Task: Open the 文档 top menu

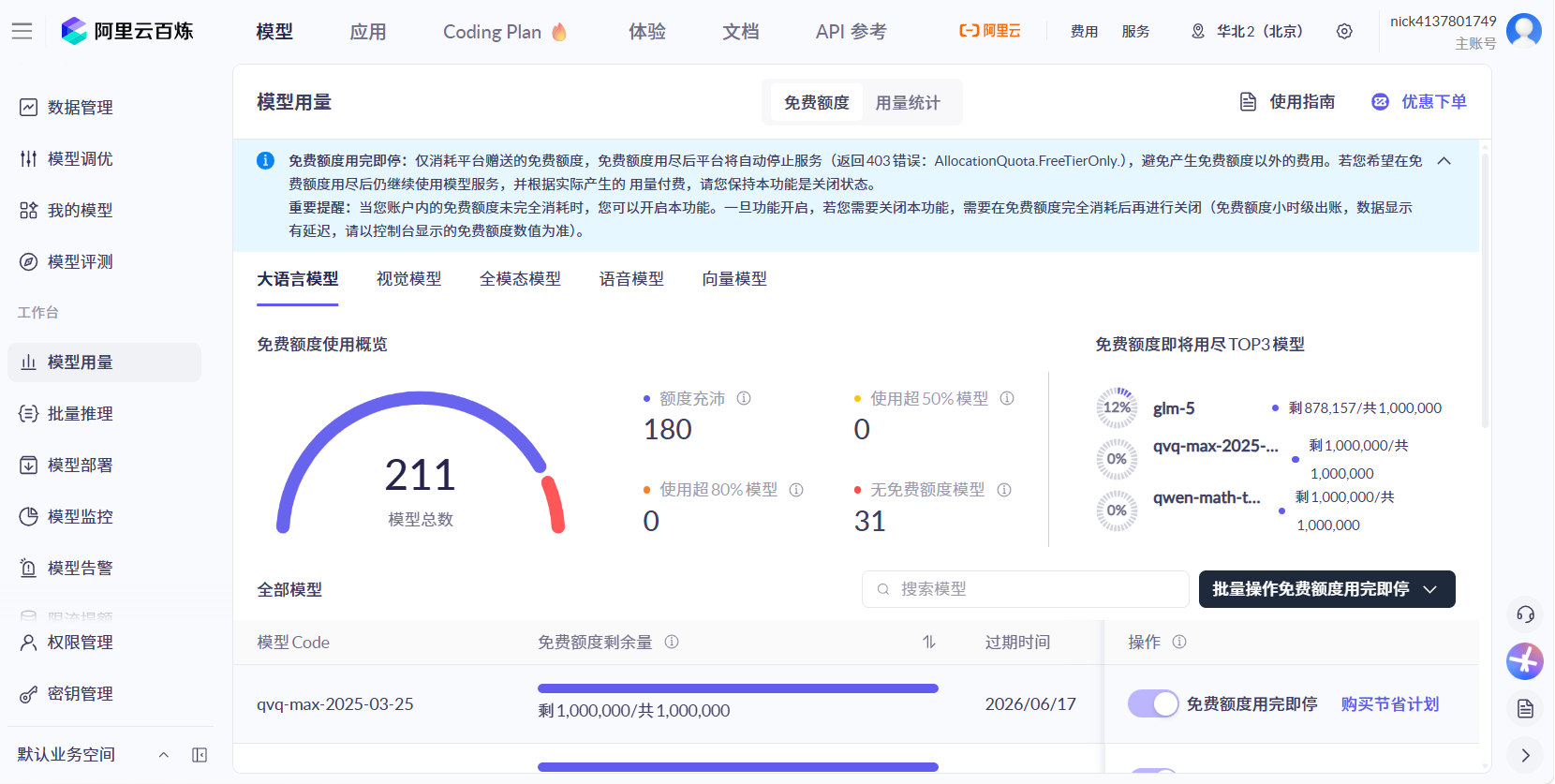Action: click(x=741, y=32)
